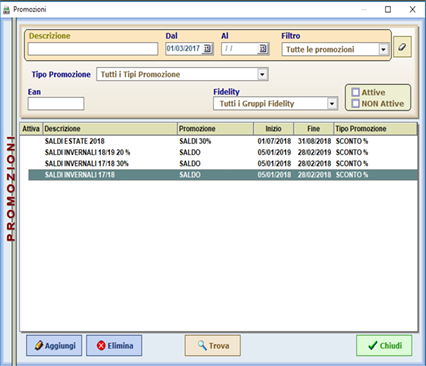Focus the Ean input field

pyautogui.click(x=56, y=104)
